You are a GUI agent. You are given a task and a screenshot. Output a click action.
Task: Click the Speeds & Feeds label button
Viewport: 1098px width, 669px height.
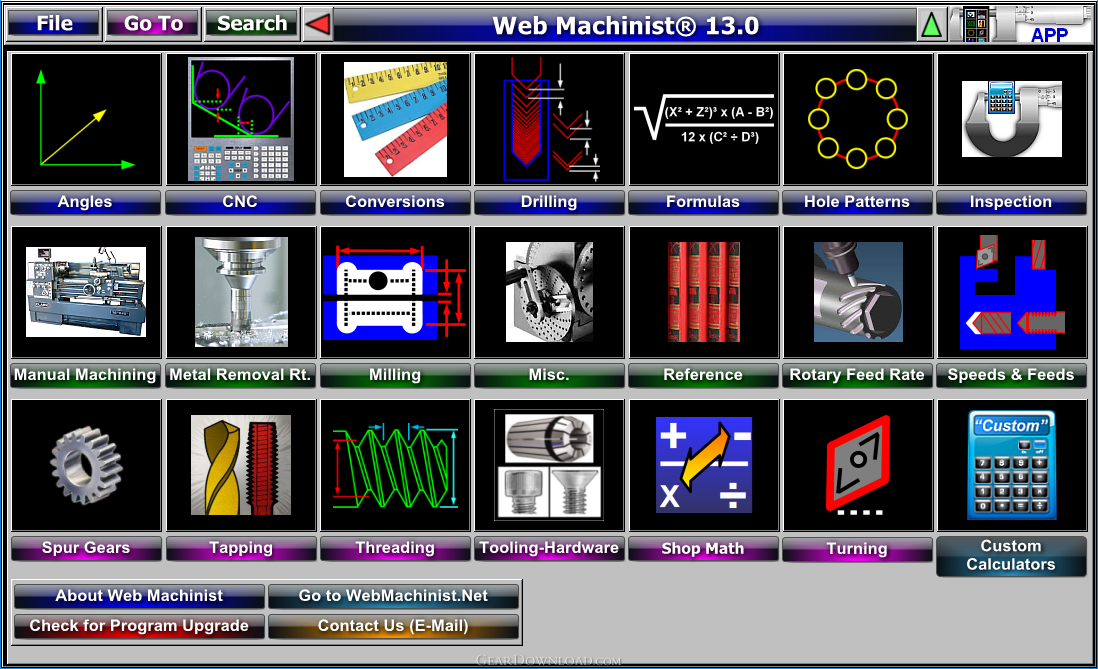tap(1011, 375)
